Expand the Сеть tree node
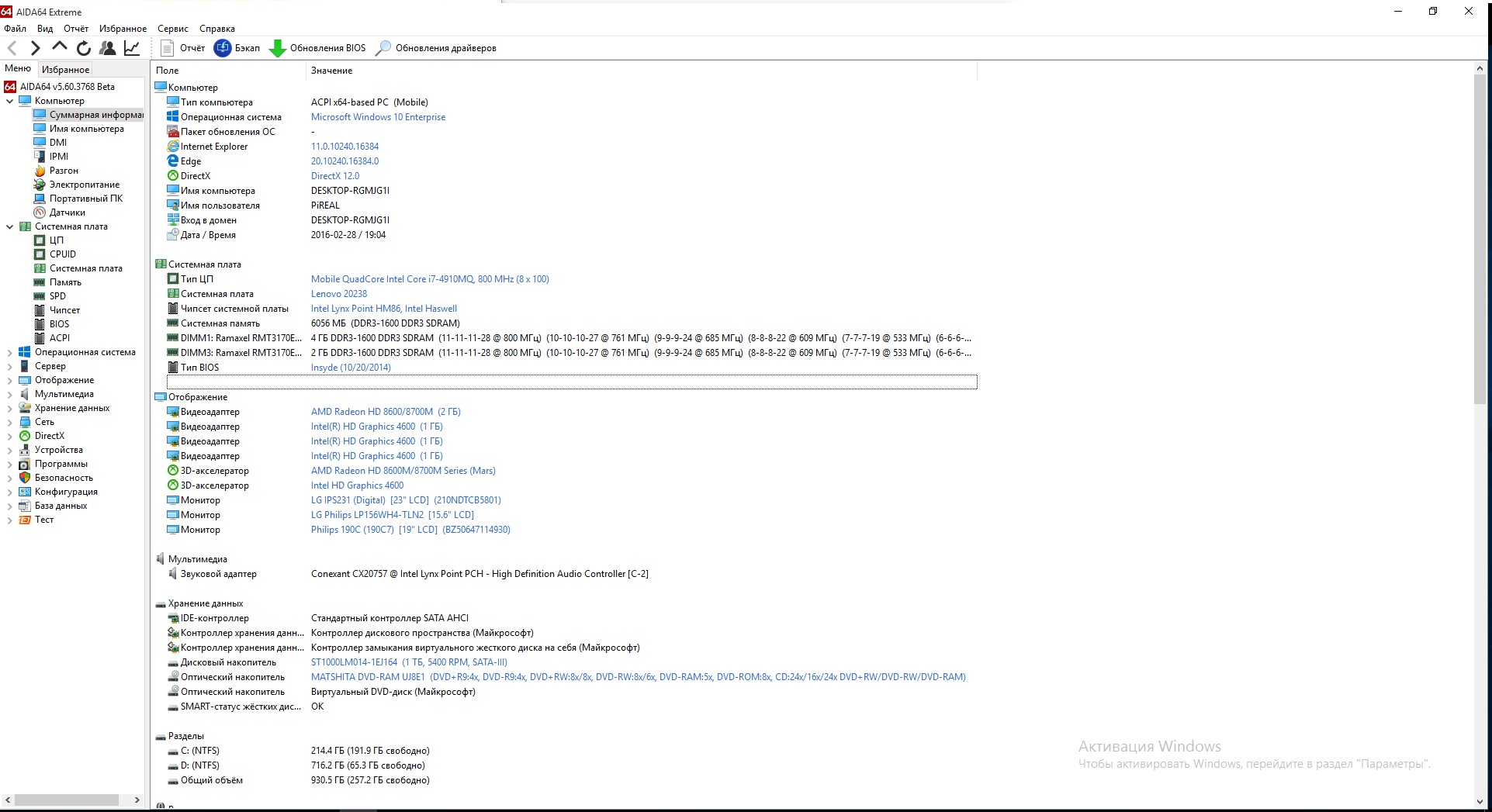 9,422
